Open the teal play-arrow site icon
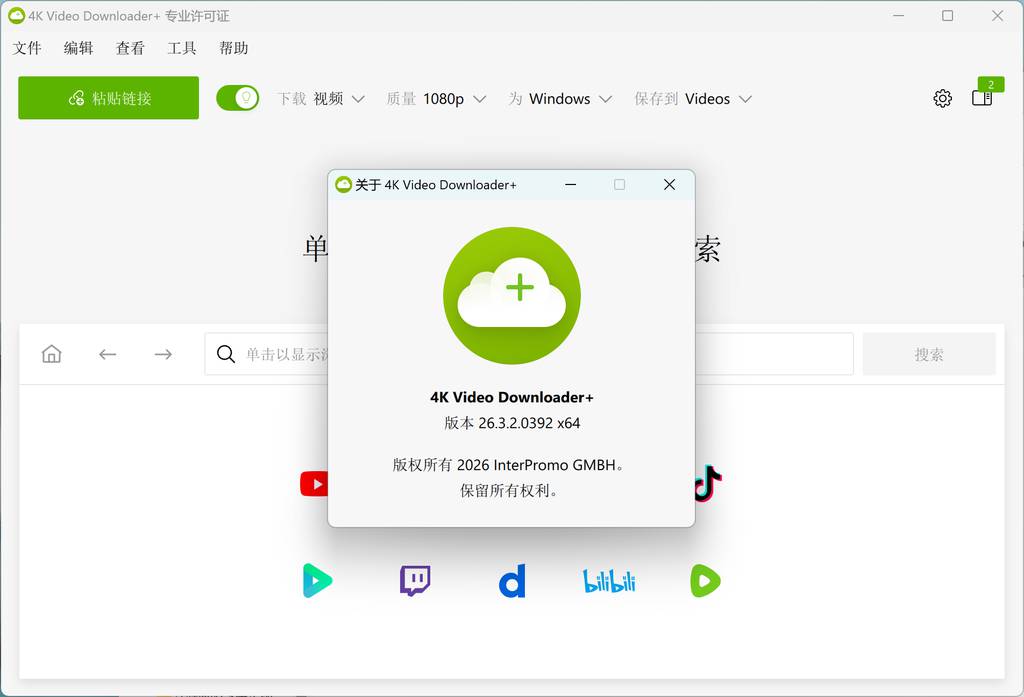The image size is (1024, 697). [317, 580]
